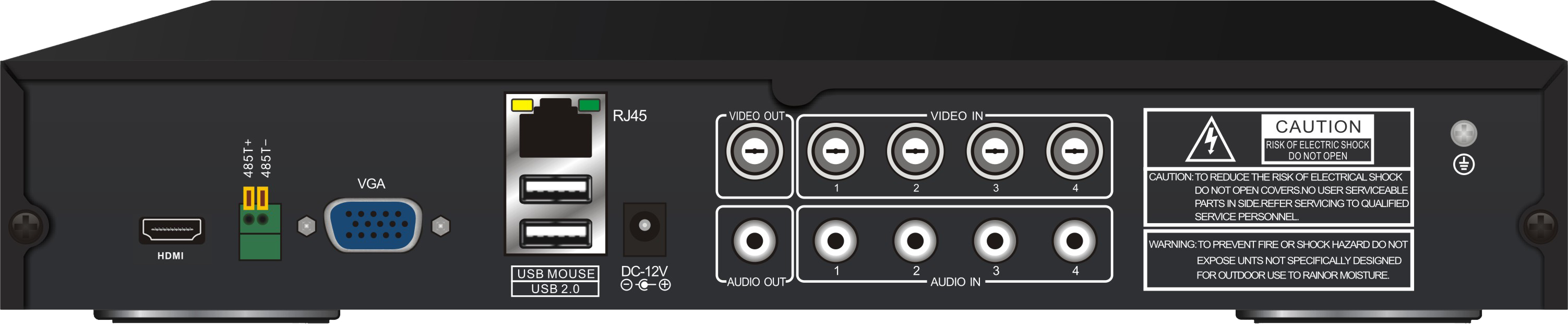Click AUDIO IN jack number 2
1568x324 pixels.
[915, 240]
